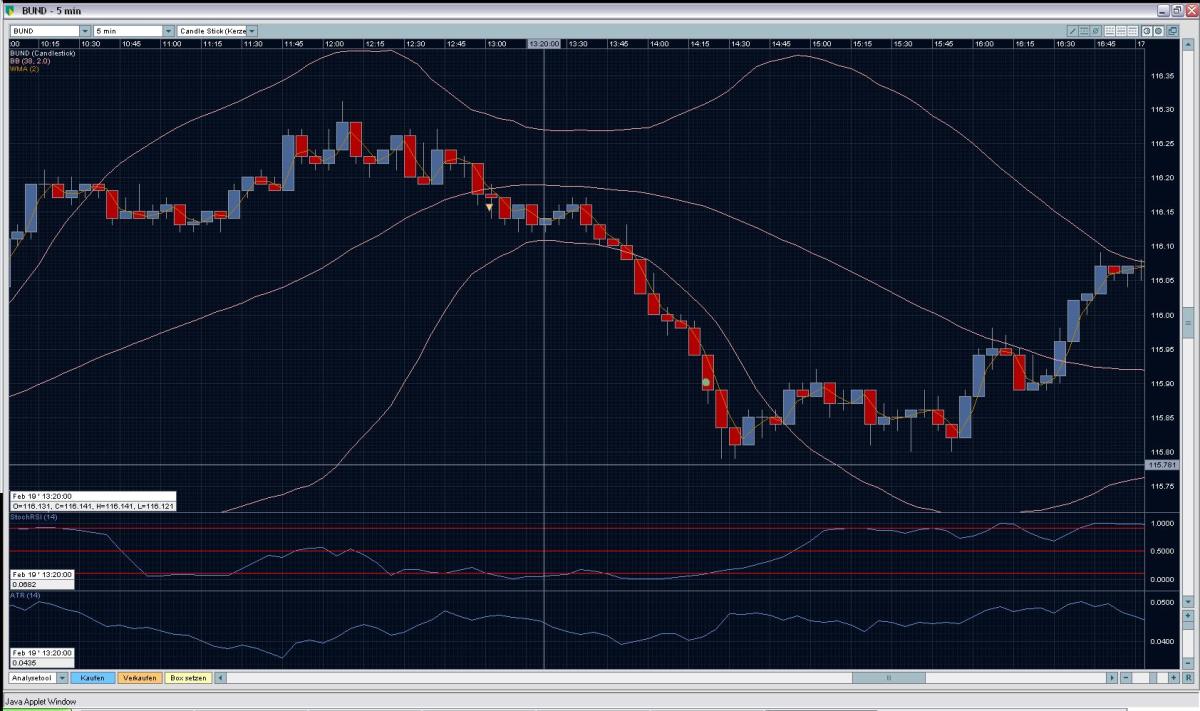Click the Box setzen button
The height and width of the screenshot is (711, 1200).
coord(188,678)
